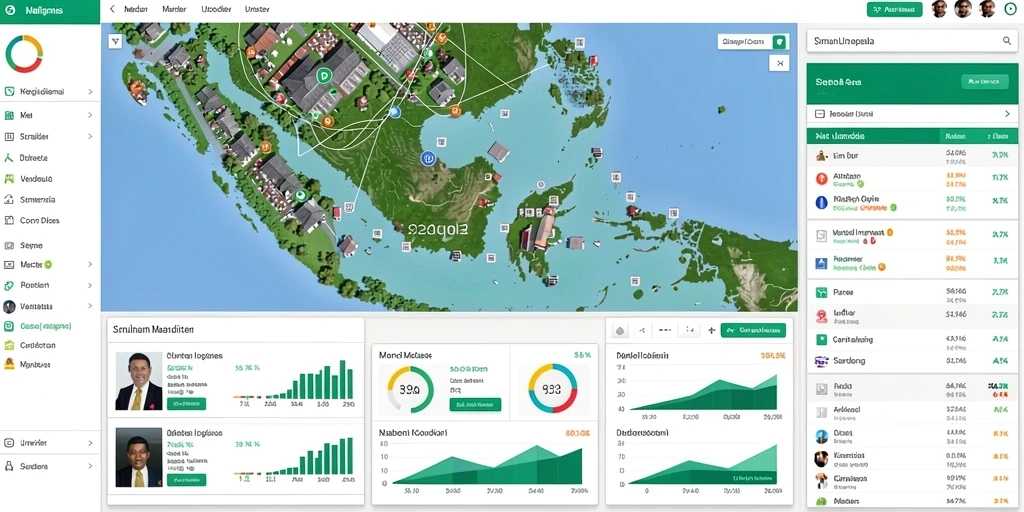Switch to the Urnster tab
This screenshot has height=512, width=1024.
tap(257, 9)
